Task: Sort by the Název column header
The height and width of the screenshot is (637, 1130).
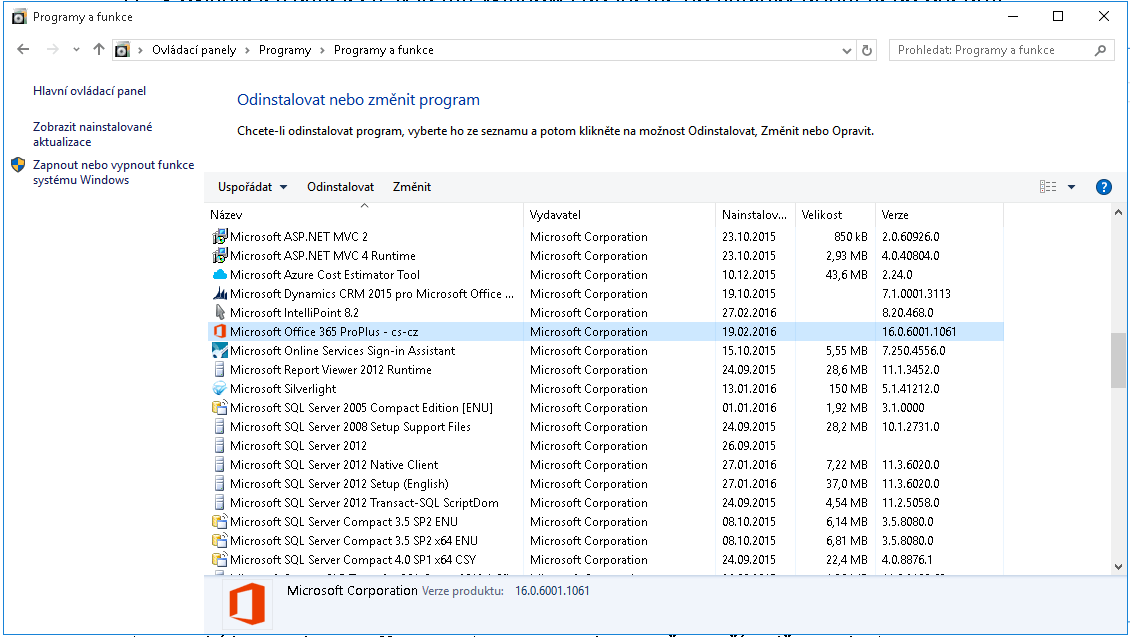Action: 364,215
